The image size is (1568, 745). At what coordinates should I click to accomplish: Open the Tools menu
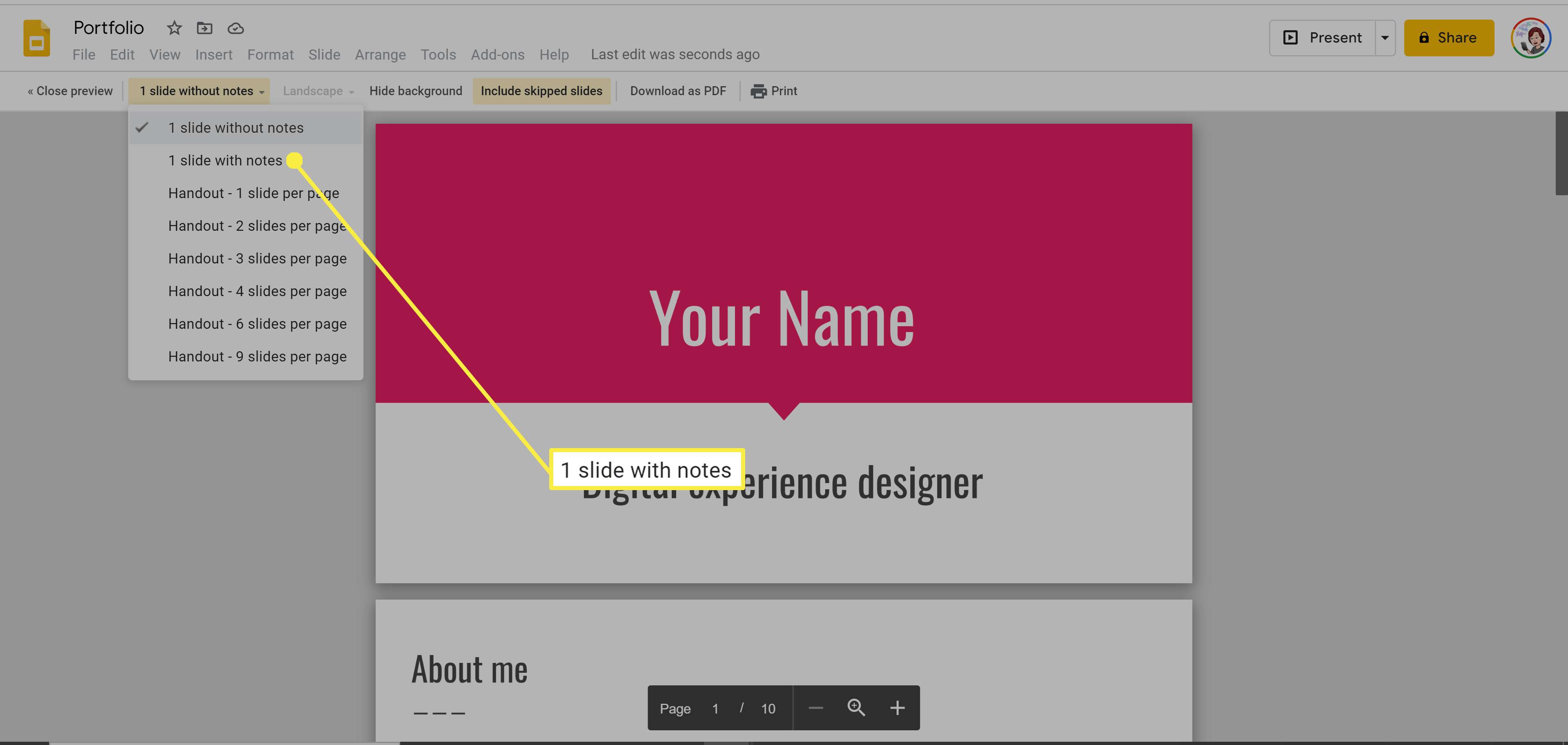click(x=438, y=54)
